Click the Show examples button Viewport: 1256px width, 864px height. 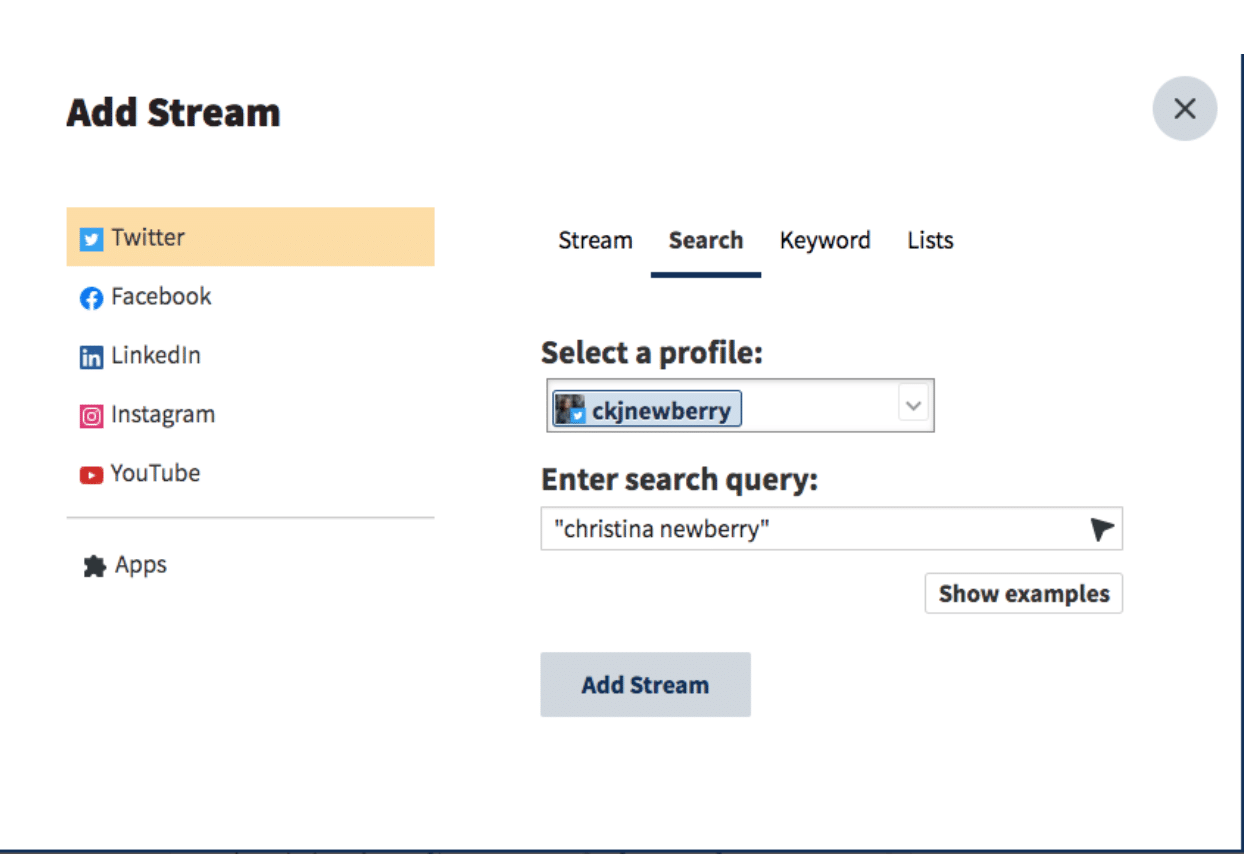point(1023,593)
